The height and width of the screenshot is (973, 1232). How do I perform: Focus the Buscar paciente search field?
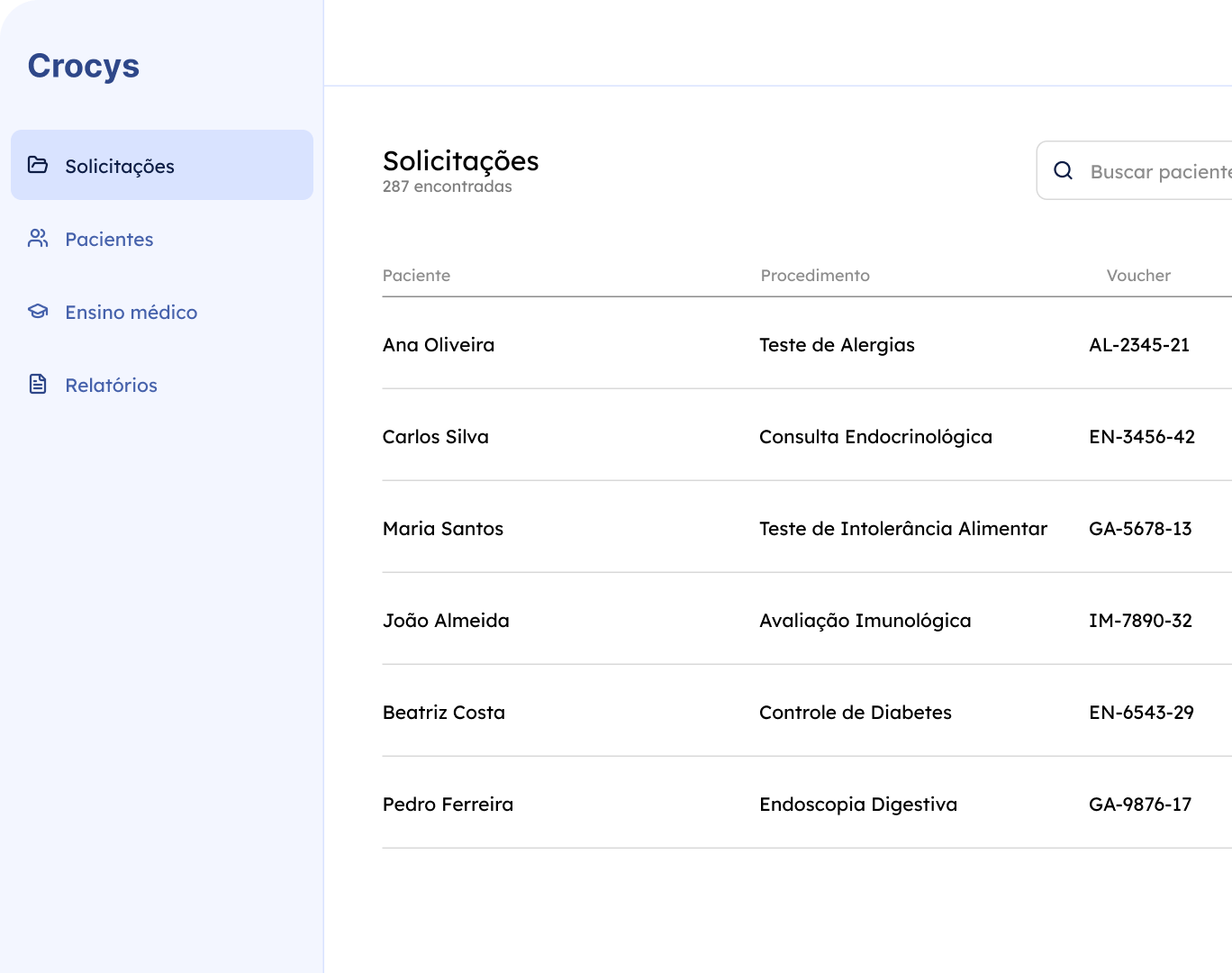1158,171
